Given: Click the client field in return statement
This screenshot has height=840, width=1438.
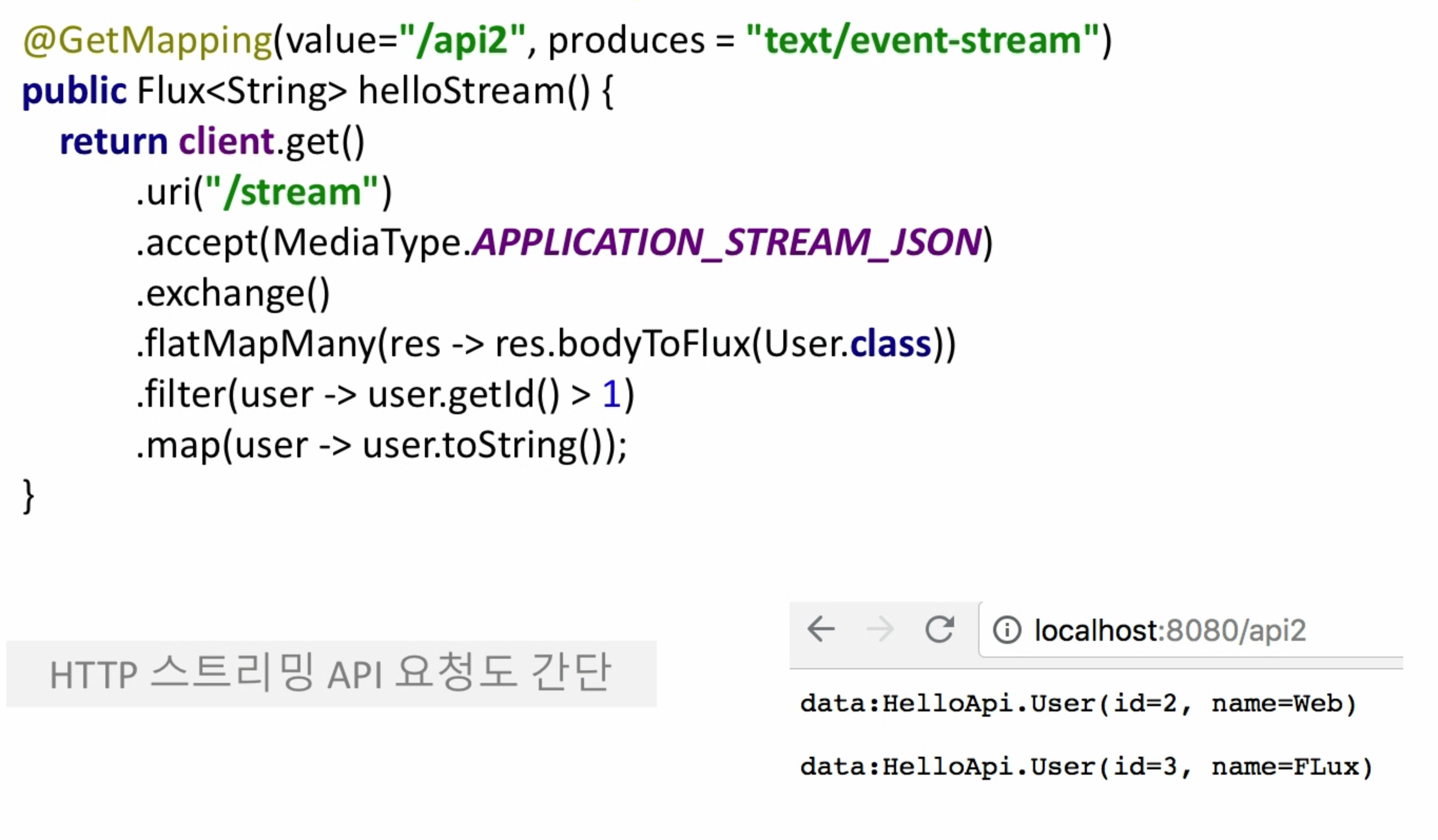Looking at the screenshot, I should pyautogui.click(x=227, y=142).
